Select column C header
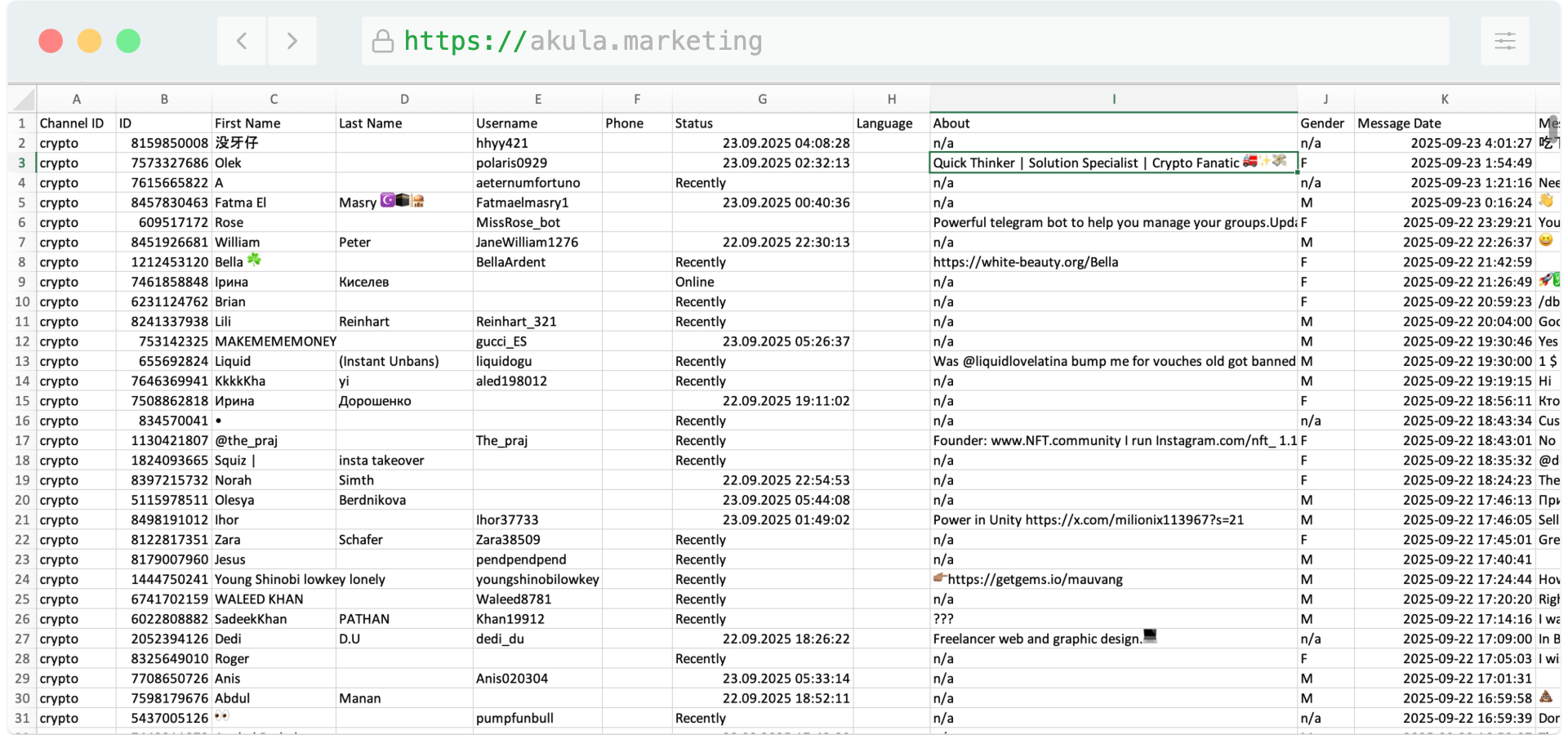The width and height of the screenshot is (1568, 735). (x=274, y=99)
